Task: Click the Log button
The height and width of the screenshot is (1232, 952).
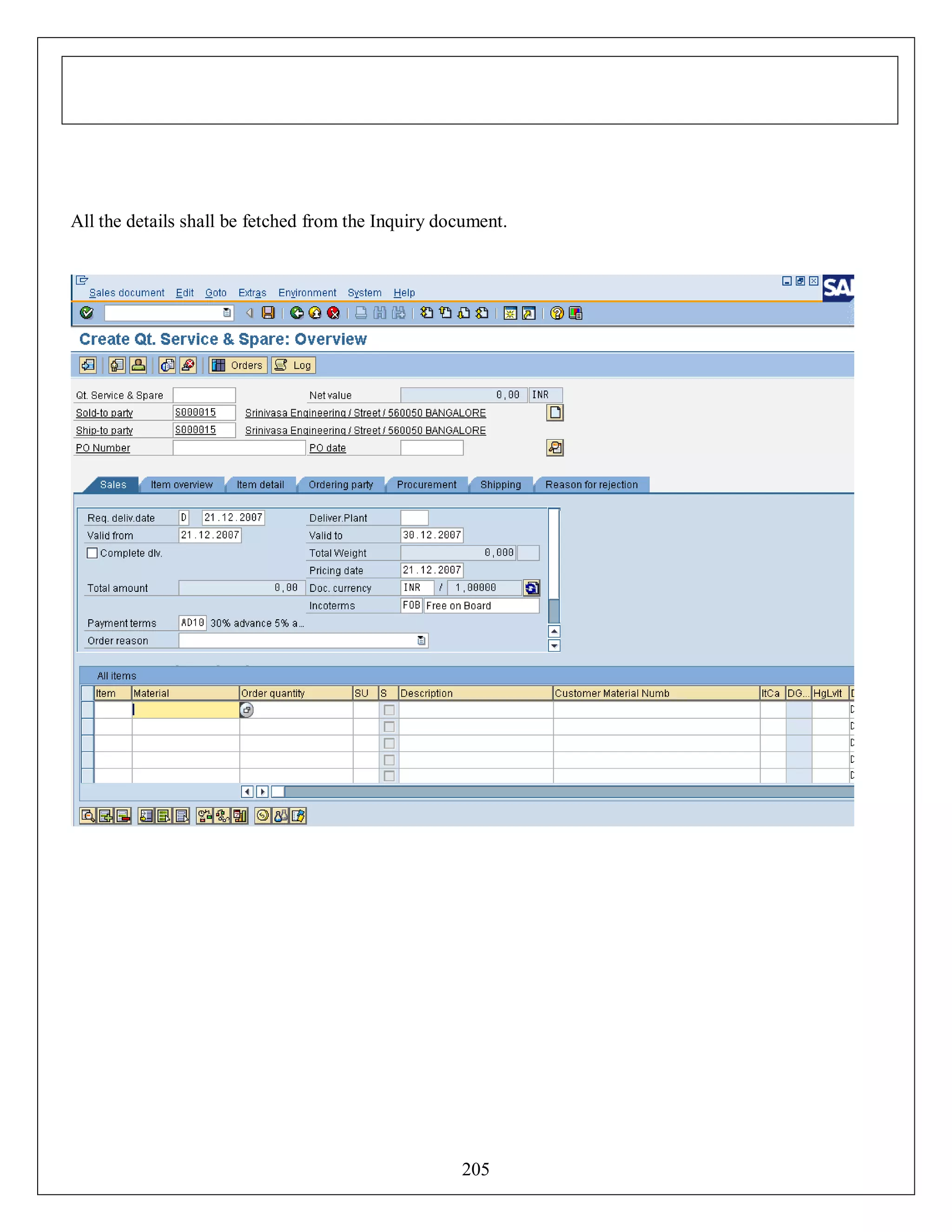Action: 293,365
